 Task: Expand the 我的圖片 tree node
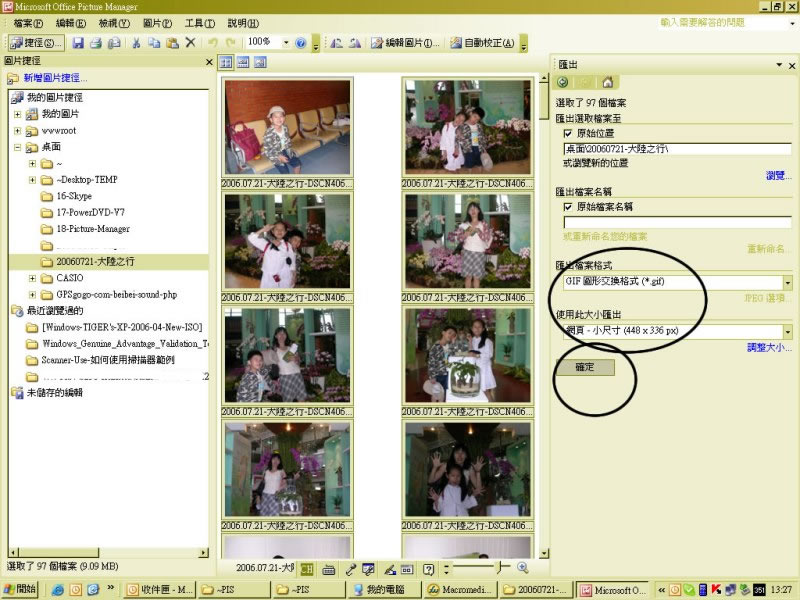(x=17, y=114)
